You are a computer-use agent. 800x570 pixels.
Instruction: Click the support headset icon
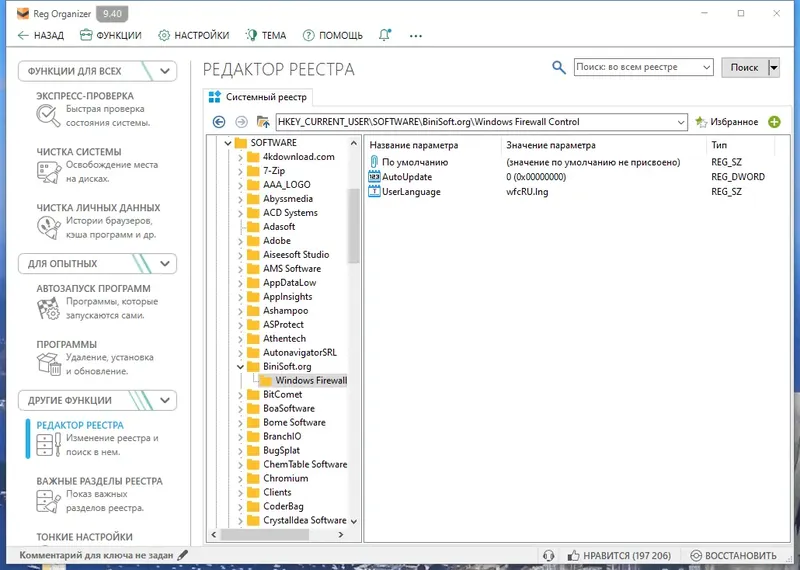click(548, 556)
